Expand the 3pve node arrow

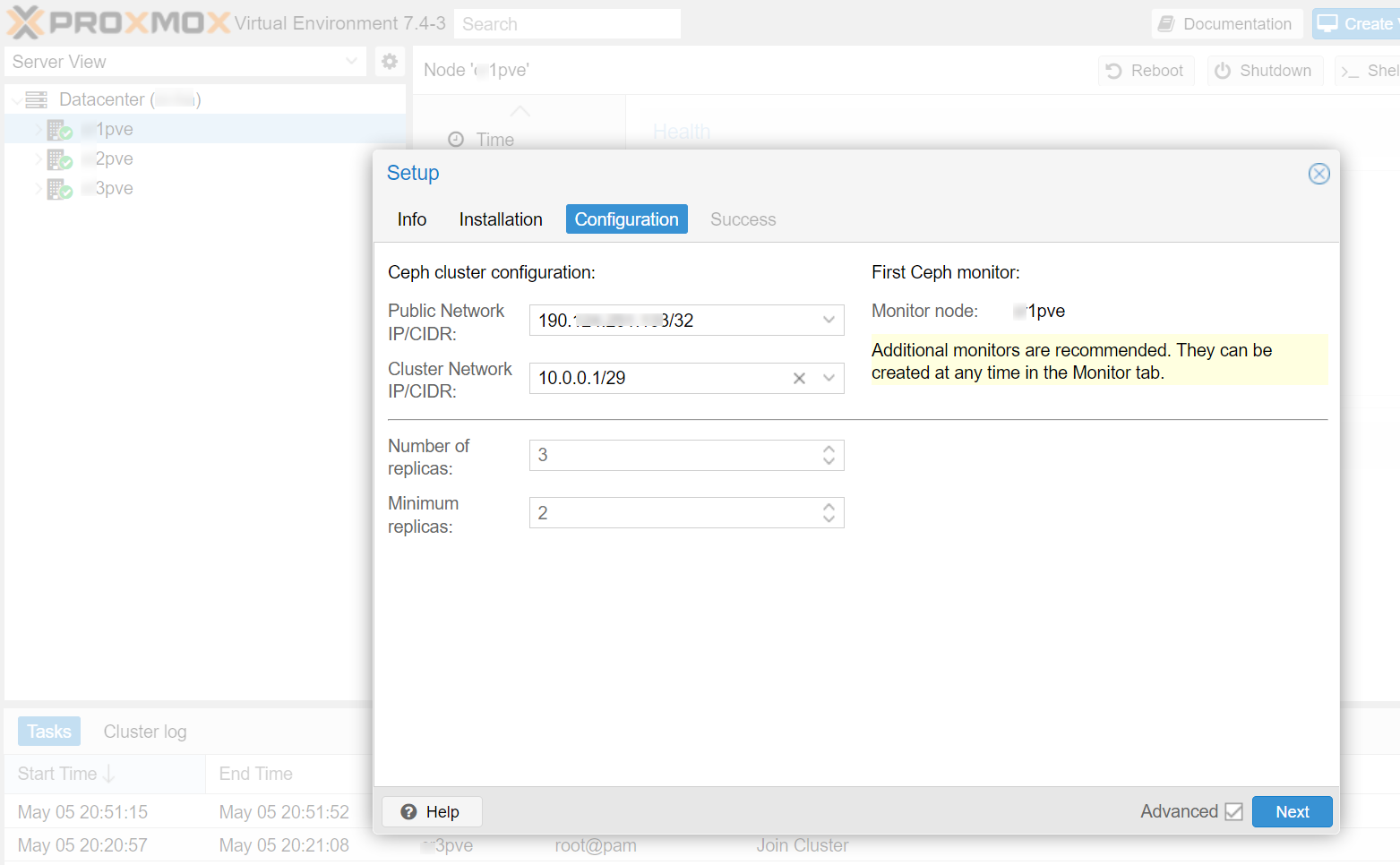pyautogui.click(x=39, y=189)
